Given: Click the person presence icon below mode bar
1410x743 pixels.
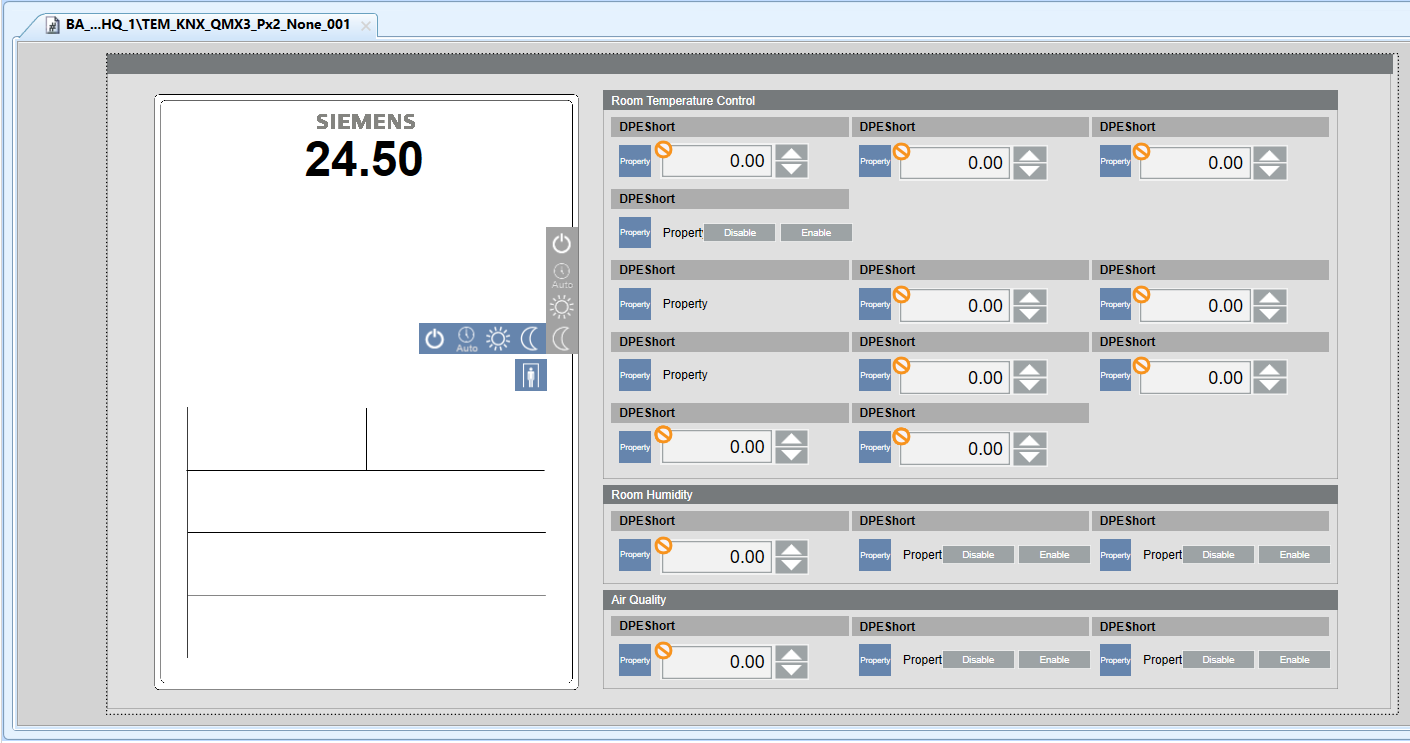Looking at the screenshot, I should [531, 375].
